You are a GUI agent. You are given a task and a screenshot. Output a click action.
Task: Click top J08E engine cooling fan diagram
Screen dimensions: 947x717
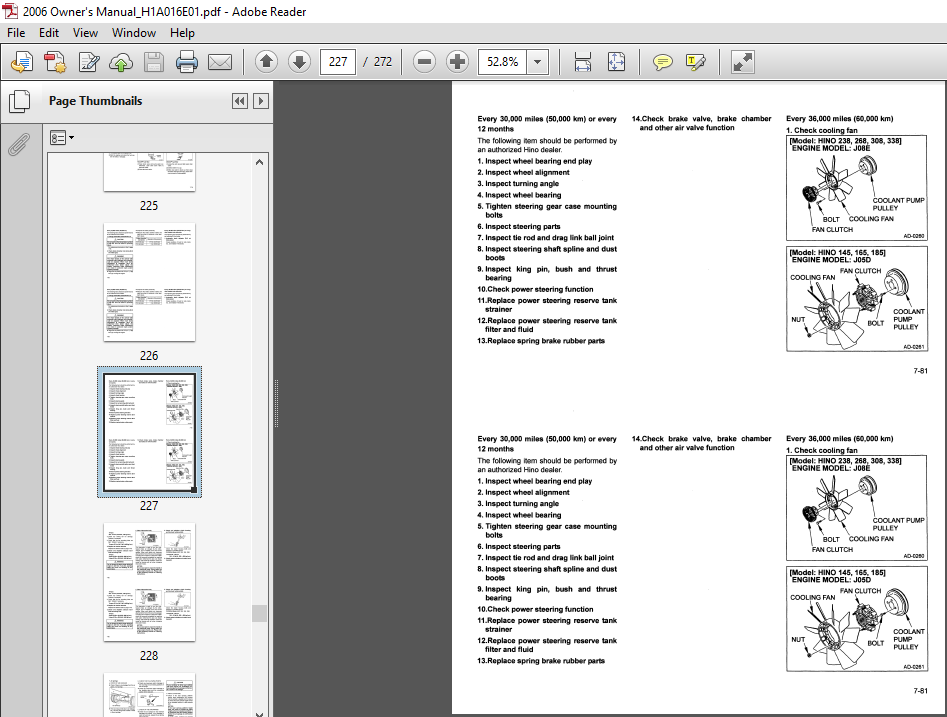coord(856,188)
